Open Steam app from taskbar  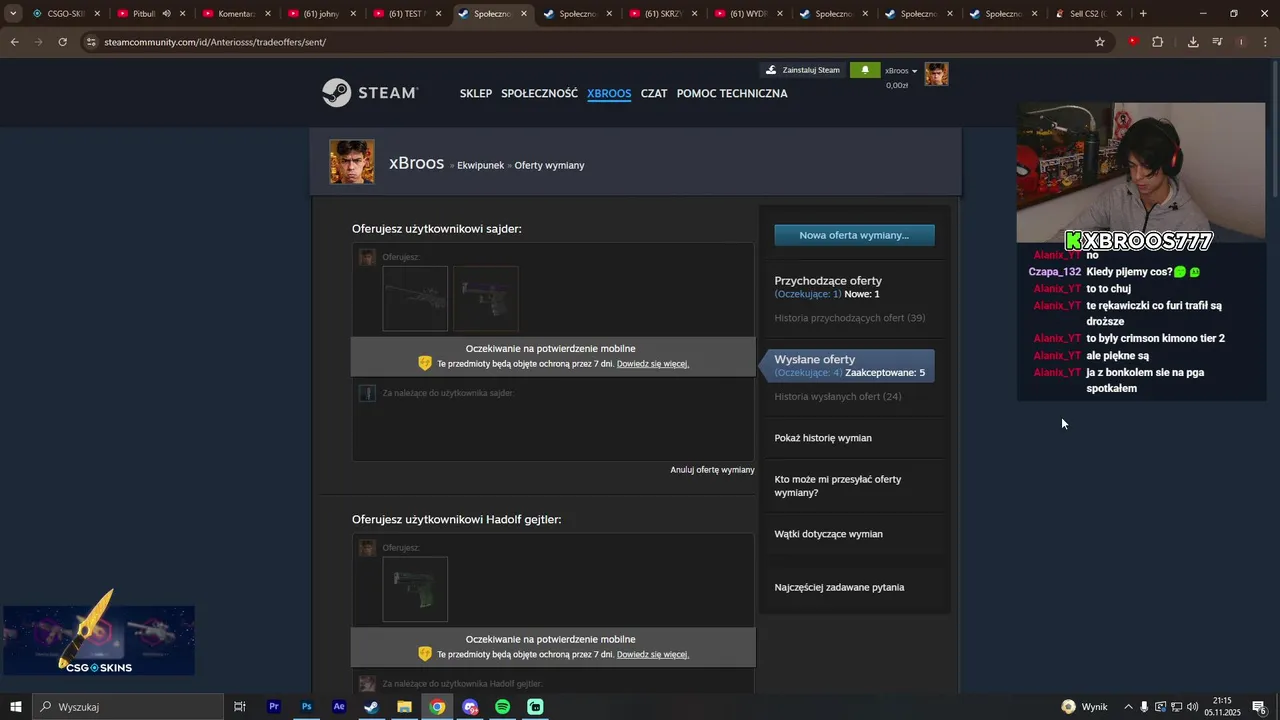point(371,707)
